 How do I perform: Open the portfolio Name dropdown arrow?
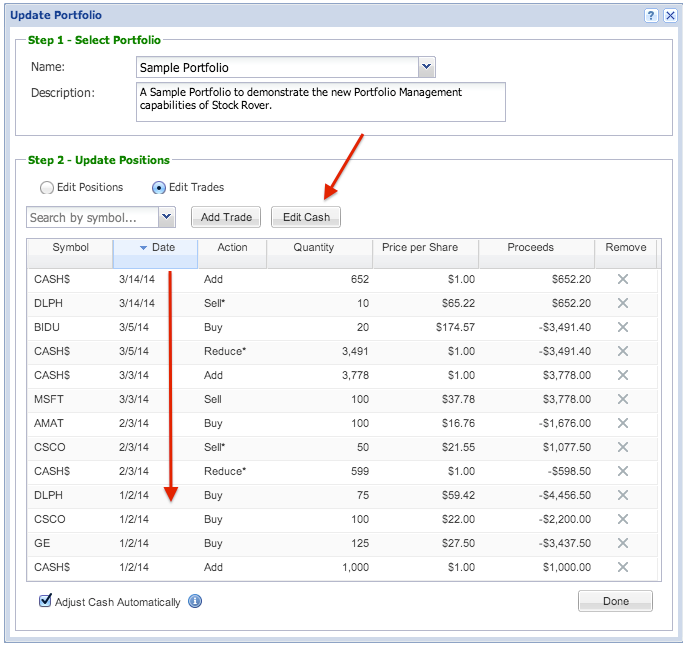click(x=426, y=67)
